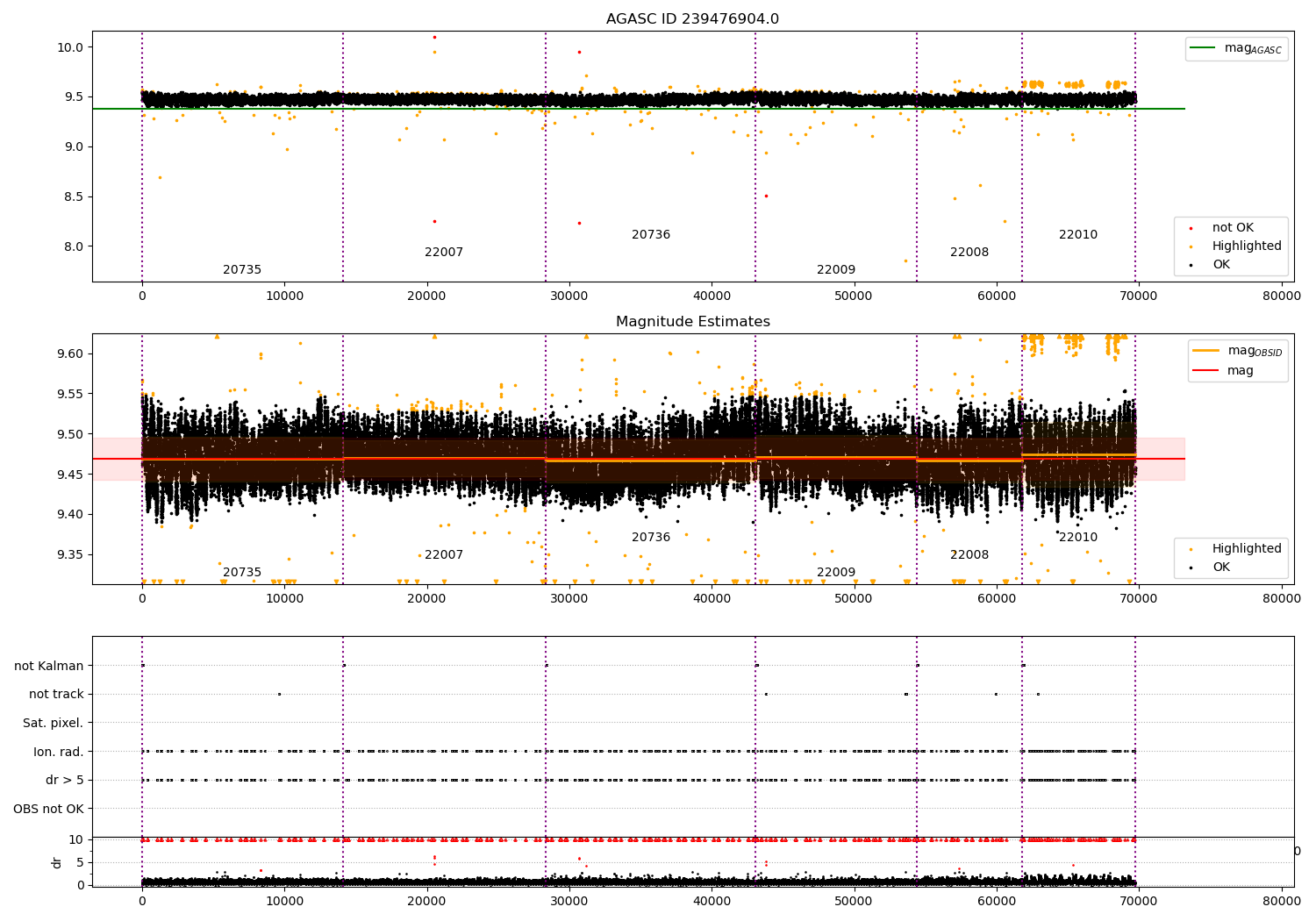Image resolution: width=1316 pixels, height=921 pixels.
Task: Click the 'dr' axis label at bottom left
Action: [57, 862]
